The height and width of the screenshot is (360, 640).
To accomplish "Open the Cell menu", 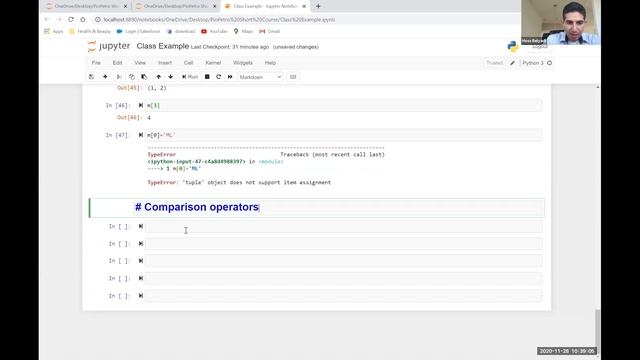I will pyautogui.click(x=188, y=63).
